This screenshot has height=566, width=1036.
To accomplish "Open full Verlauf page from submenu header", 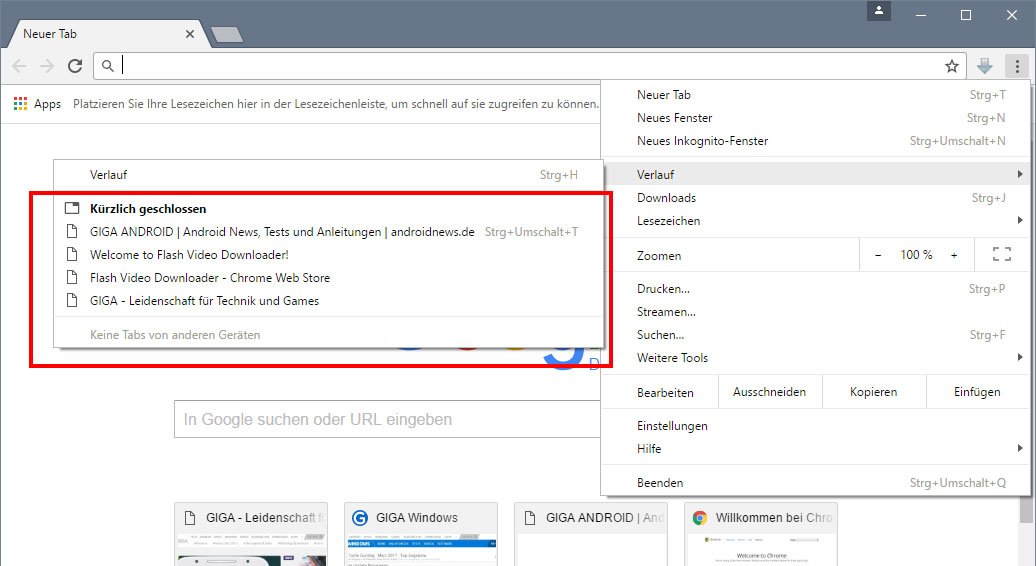I will [x=328, y=175].
